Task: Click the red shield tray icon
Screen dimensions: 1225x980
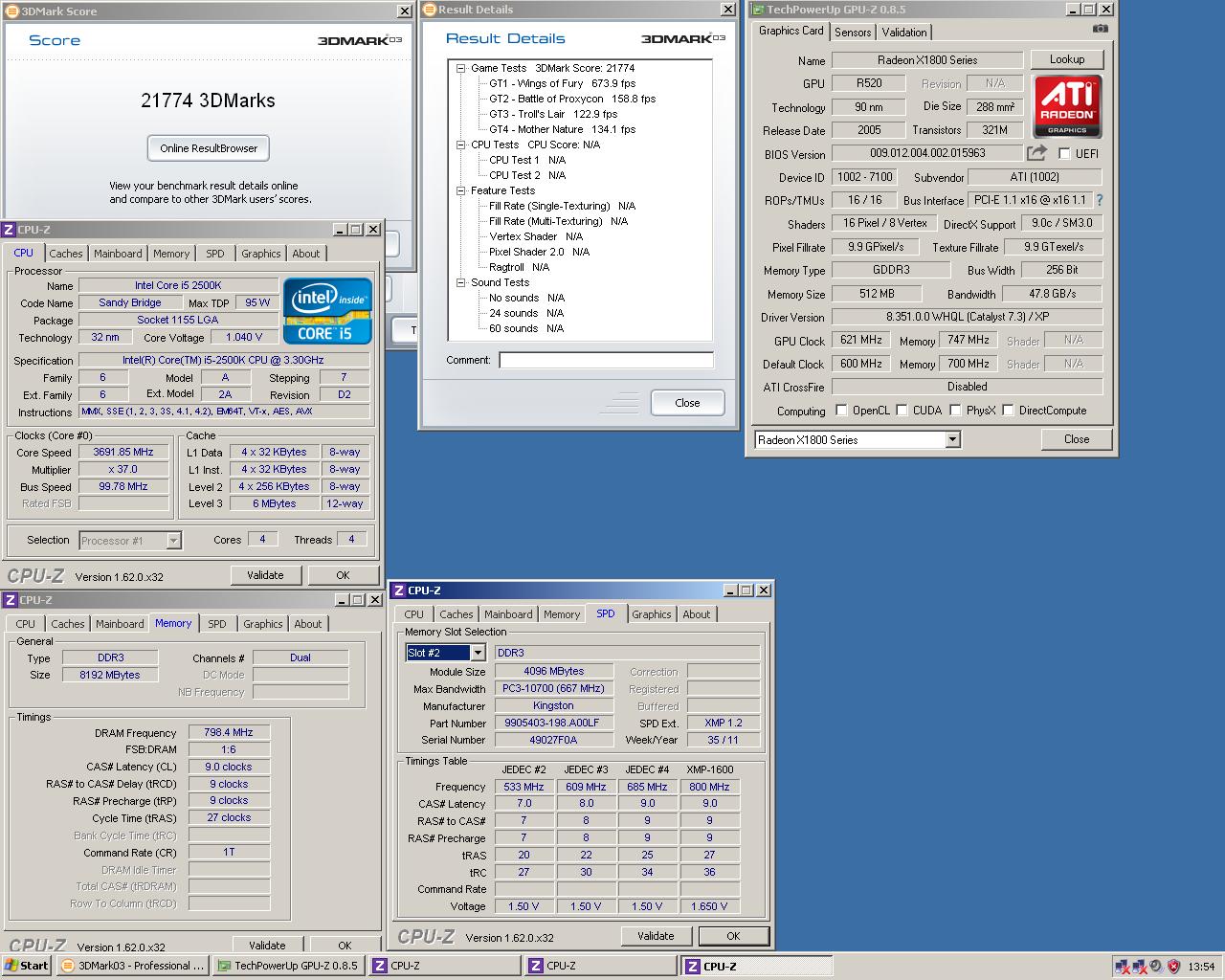Action: pyautogui.click(x=1173, y=966)
